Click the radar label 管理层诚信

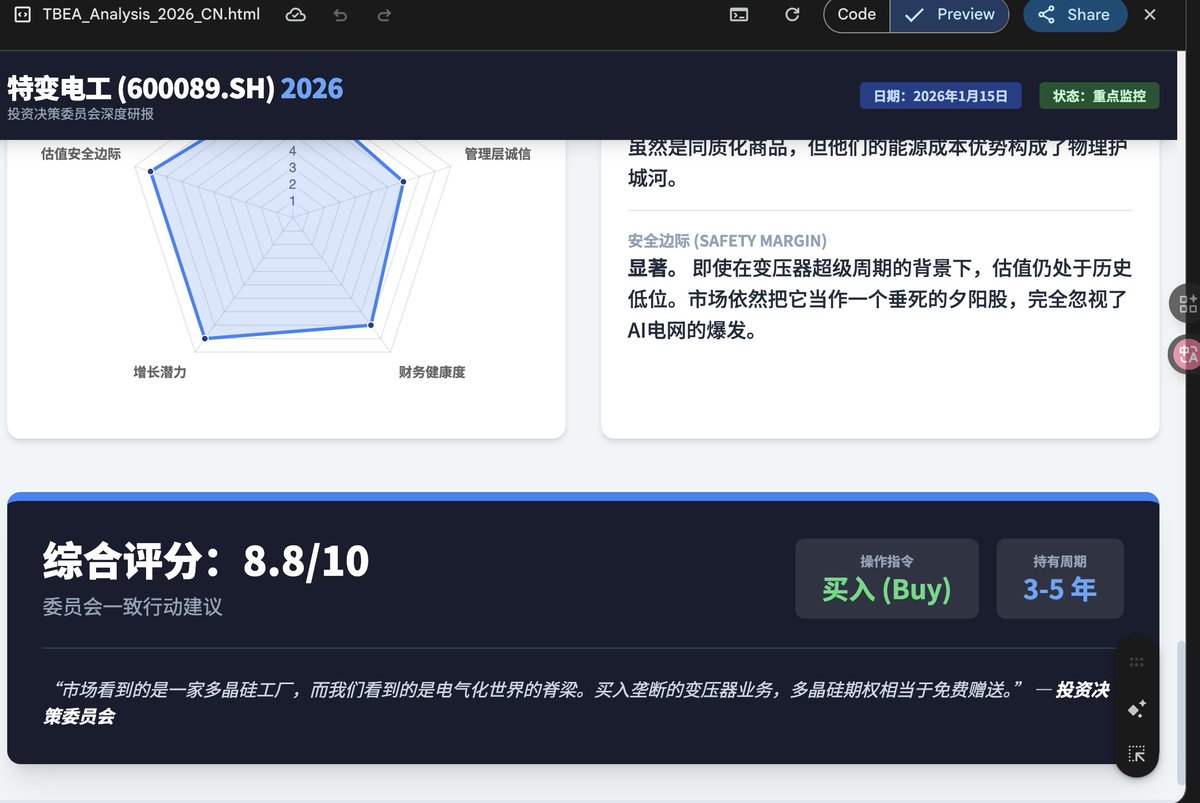497,154
